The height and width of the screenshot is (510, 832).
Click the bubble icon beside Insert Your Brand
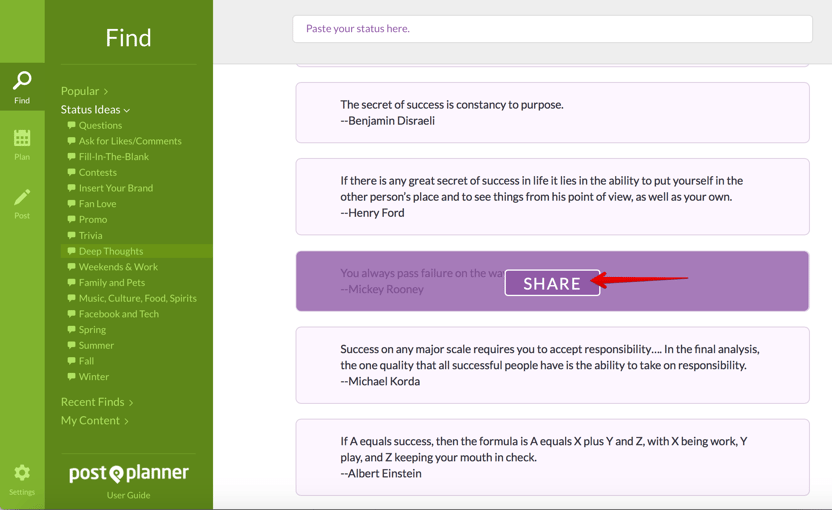click(71, 188)
